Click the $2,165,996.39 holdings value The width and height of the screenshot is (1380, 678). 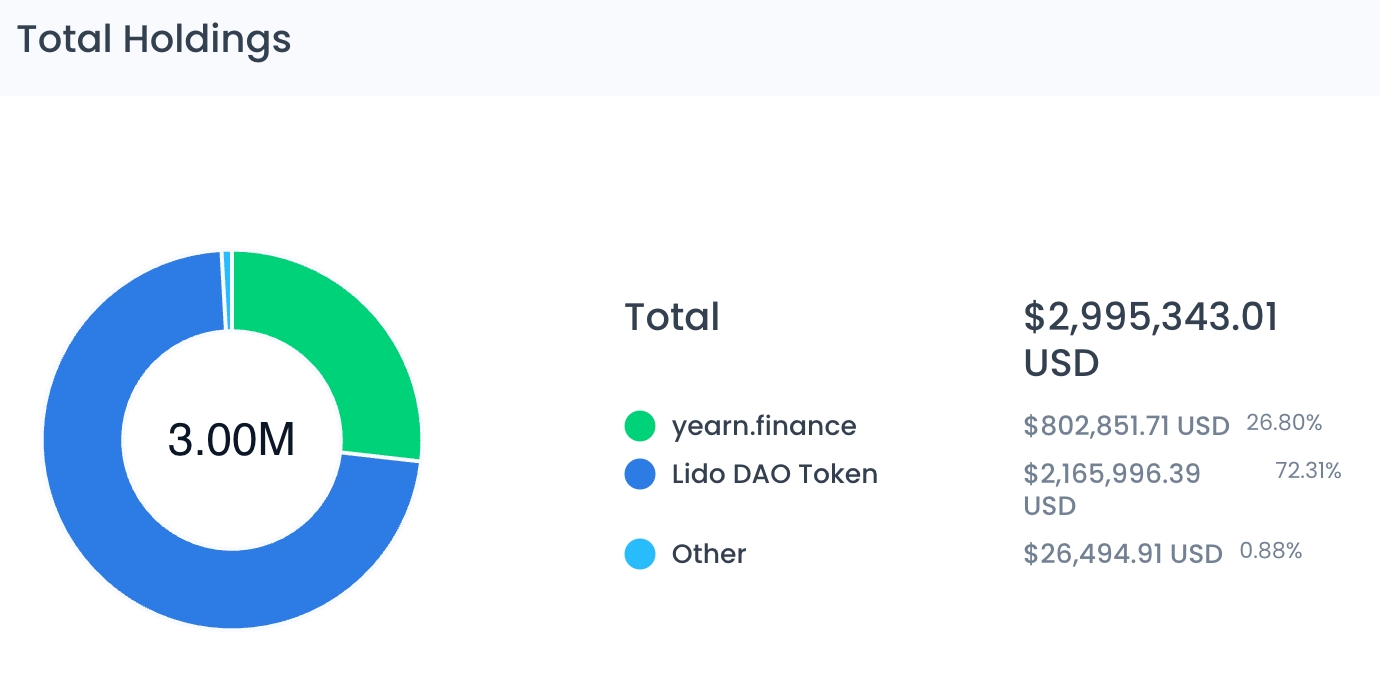(1112, 474)
